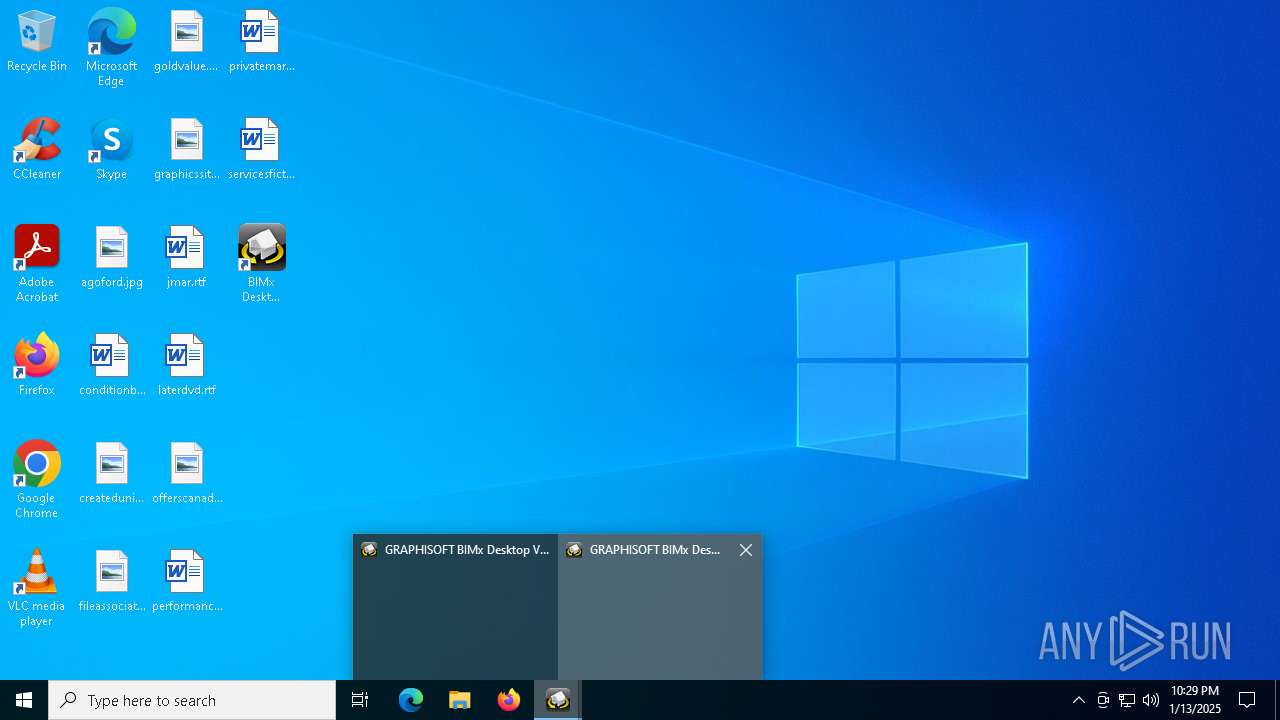
Task: Open the clock showing 10:29 PM
Action: click(x=1195, y=700)
